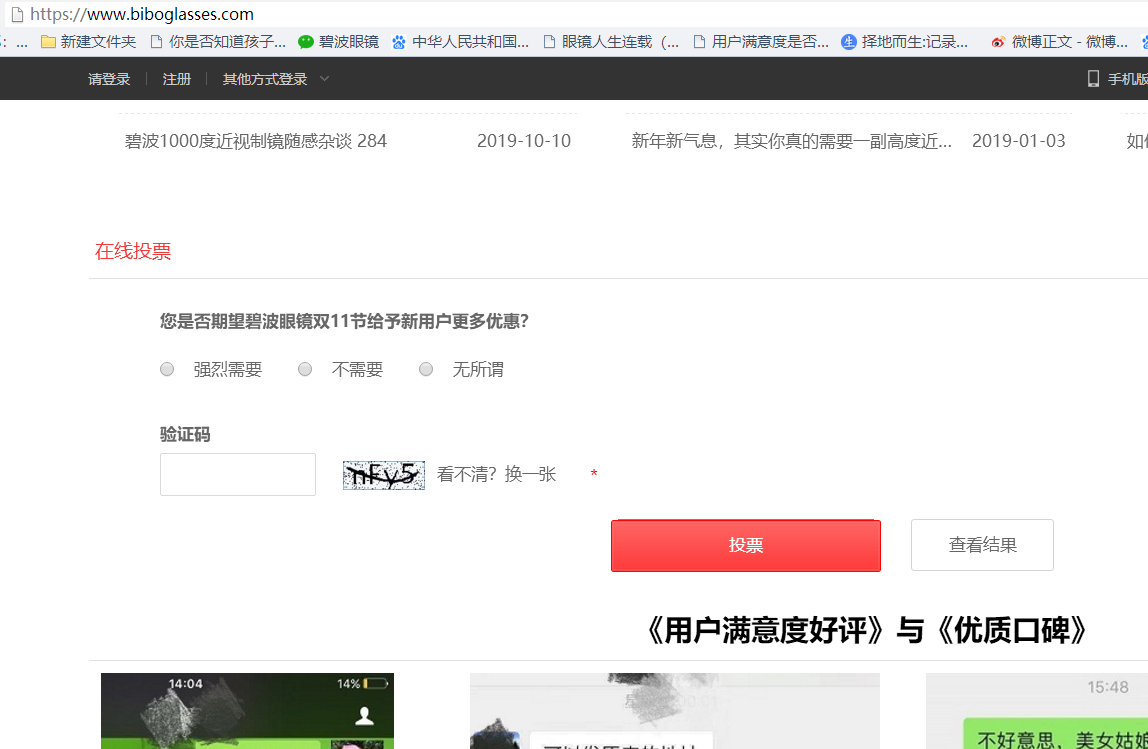Open the 新建文件夹 bookmark folder icon
The image size is (1148, 749).
tap(48, 42)
